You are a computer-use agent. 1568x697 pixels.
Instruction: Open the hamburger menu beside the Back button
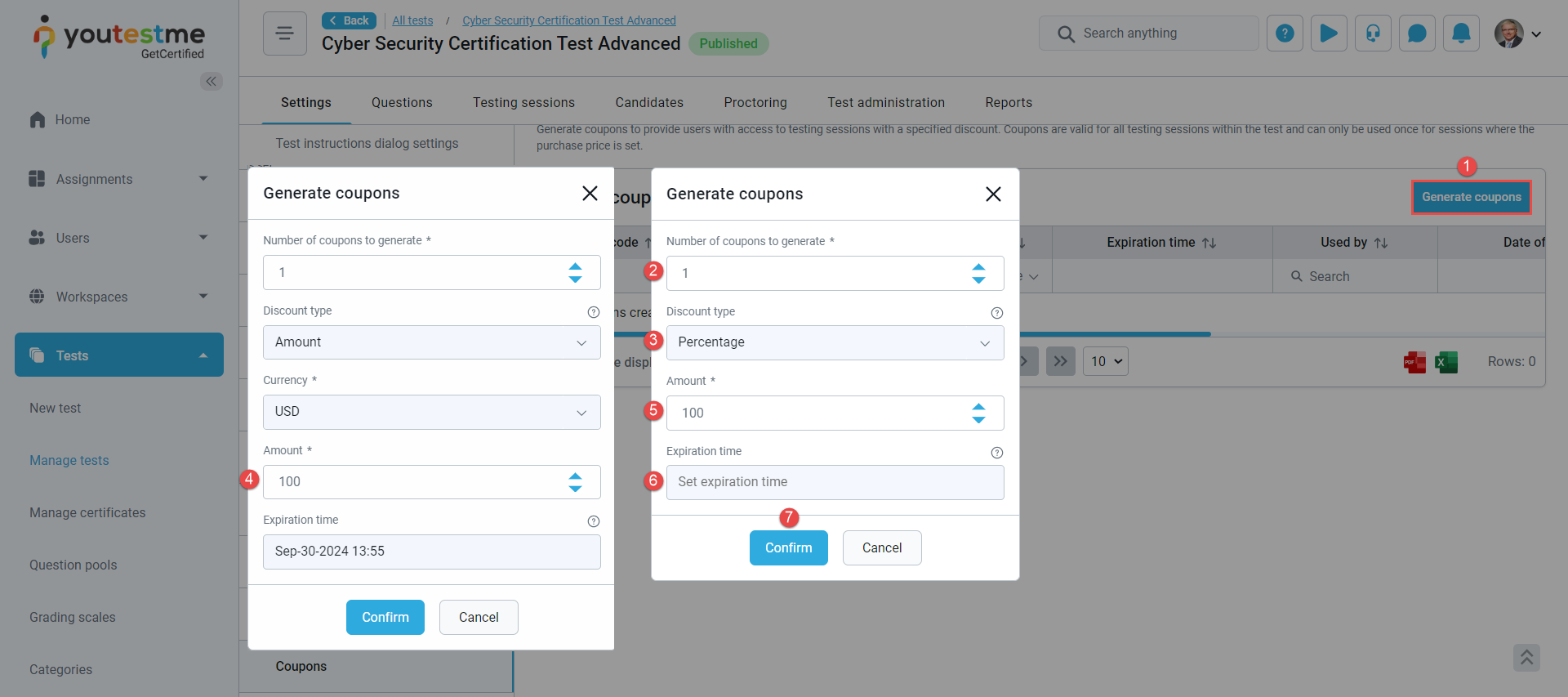(284, 34)
